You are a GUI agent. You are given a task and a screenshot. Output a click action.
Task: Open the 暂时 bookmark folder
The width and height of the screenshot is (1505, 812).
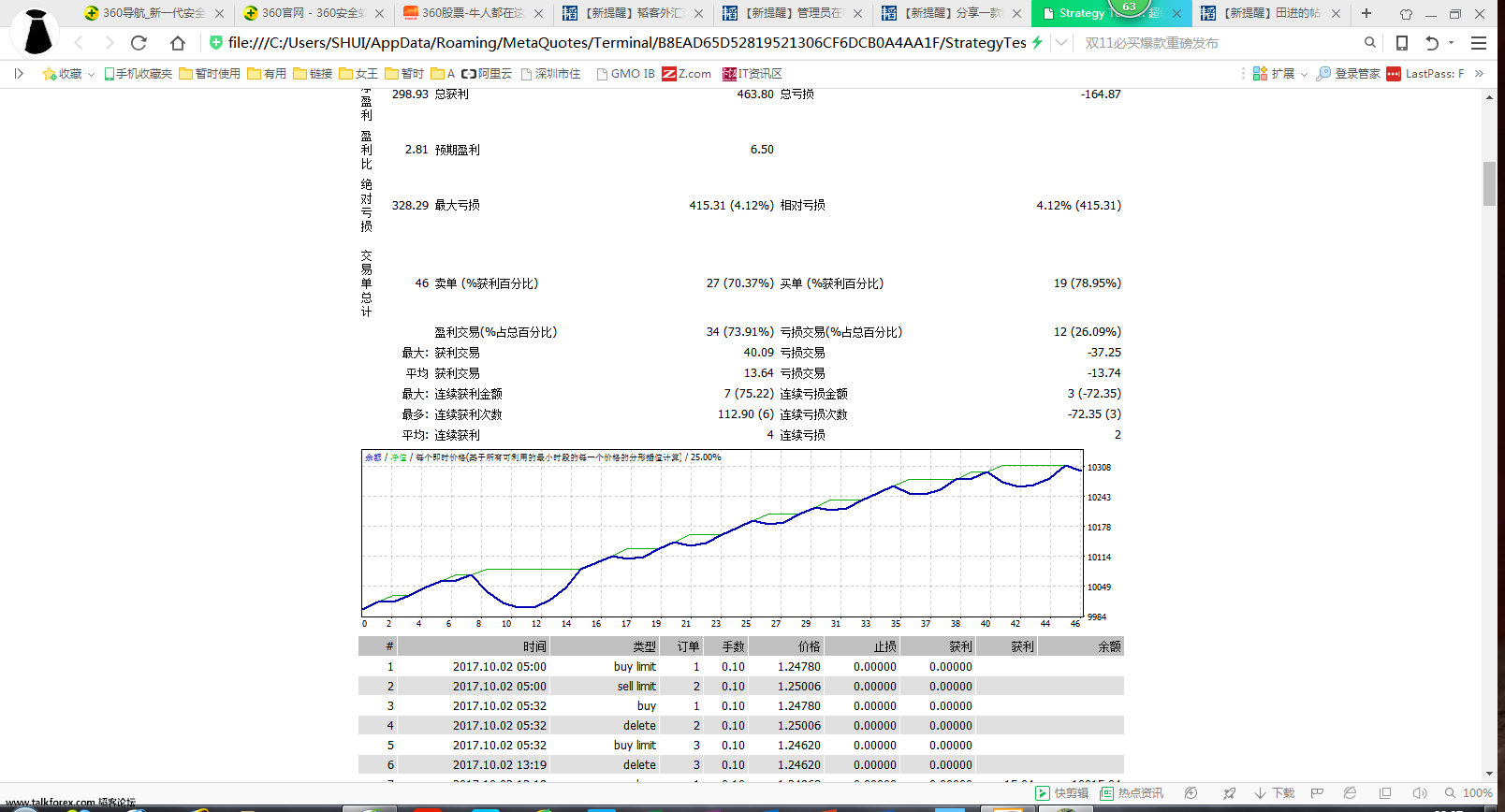(x=404, y=74)
